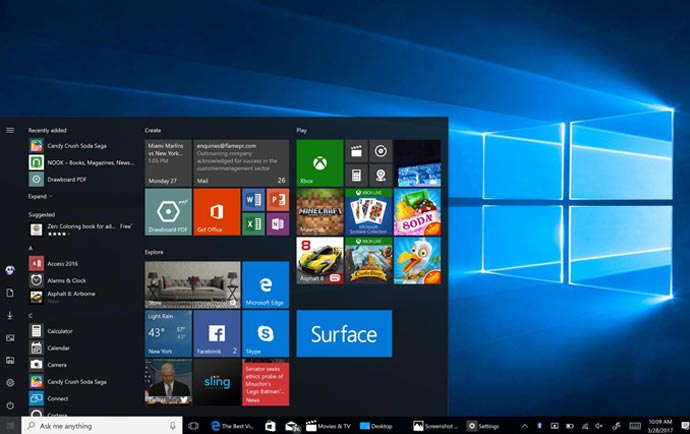Viewport: 690px width, 434px height.
Task: Open the Drawboard PDF tile in Create group
Action: point(168,212)
